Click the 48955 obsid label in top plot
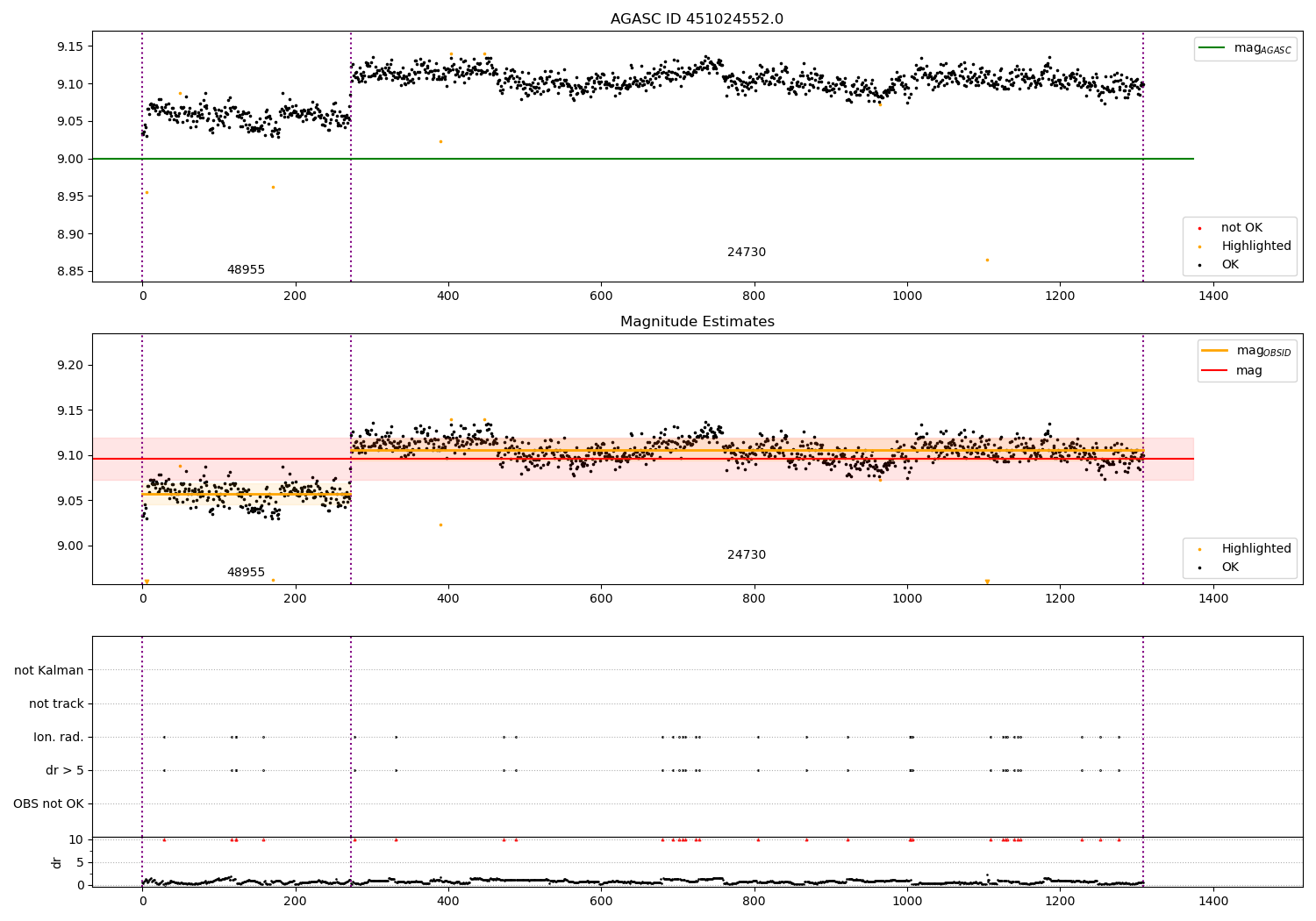This screenshot has width=1316, height=921. (246, 270)
